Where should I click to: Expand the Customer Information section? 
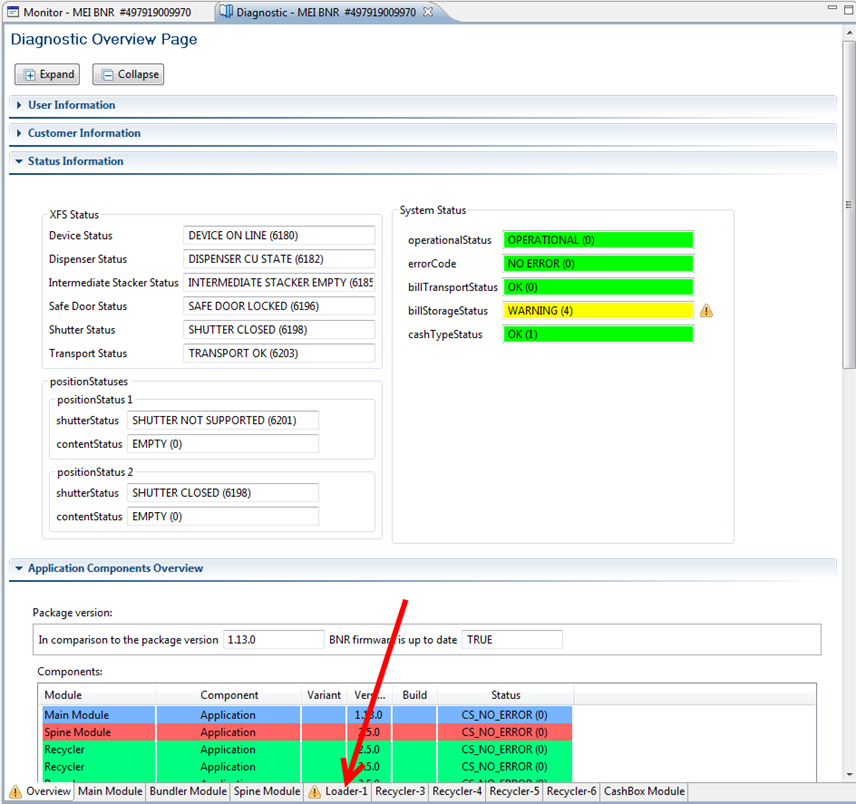[19, 133]
